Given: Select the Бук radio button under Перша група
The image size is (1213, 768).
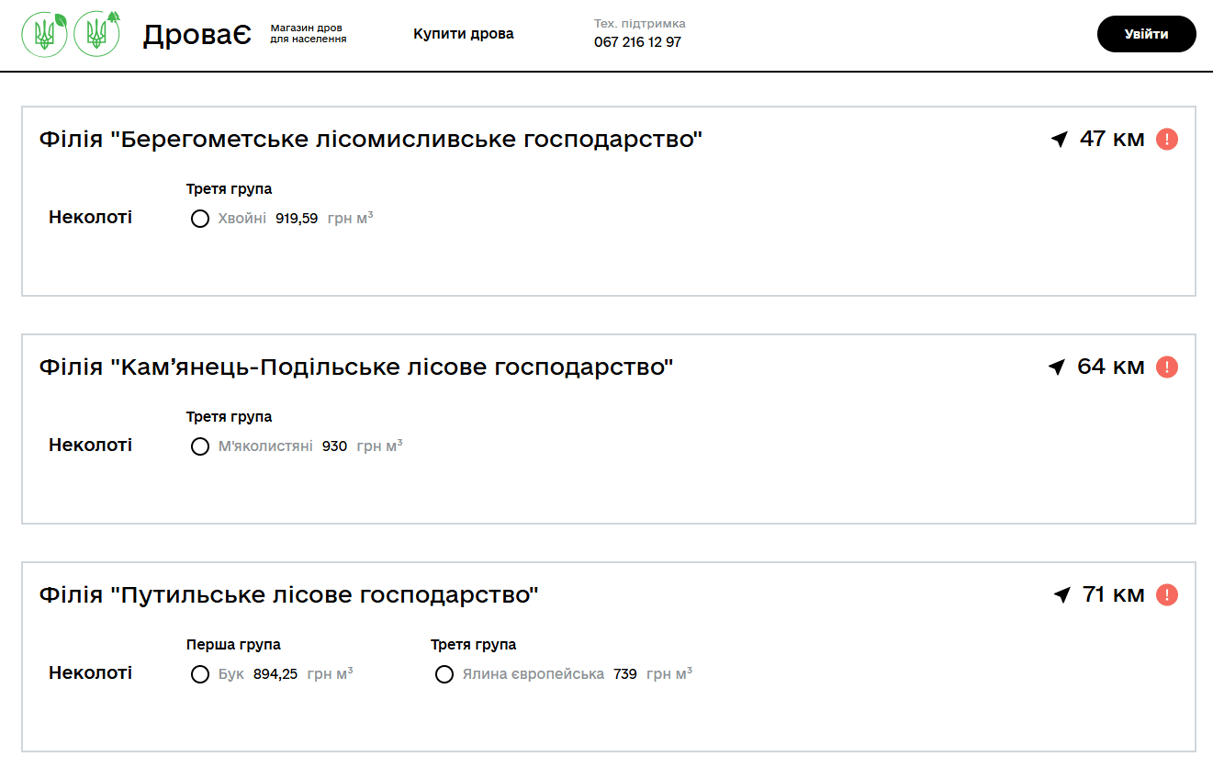Looking at the screenshot, I should pyautogui.click(x=200, y=674).
